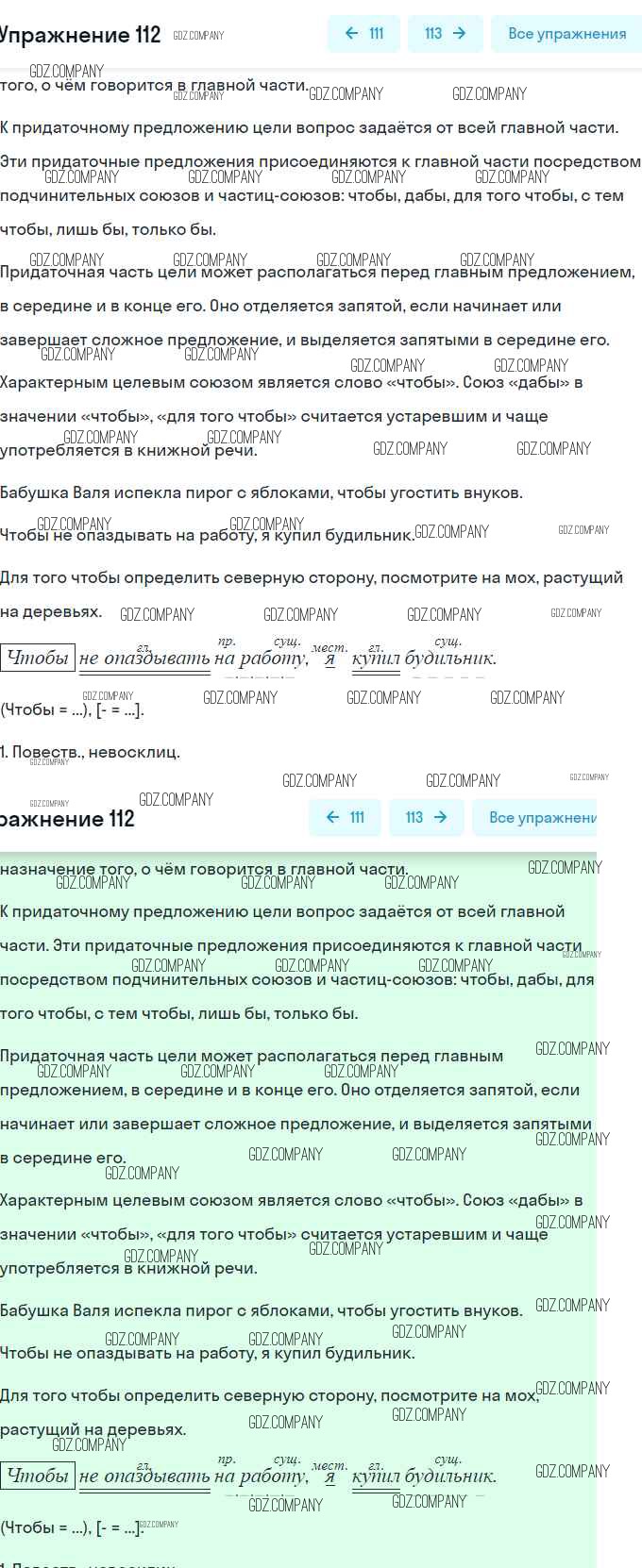642x1568 pixels.
Task: Click right arrow icon in lower header's 113 button
Action: point(440,817)
